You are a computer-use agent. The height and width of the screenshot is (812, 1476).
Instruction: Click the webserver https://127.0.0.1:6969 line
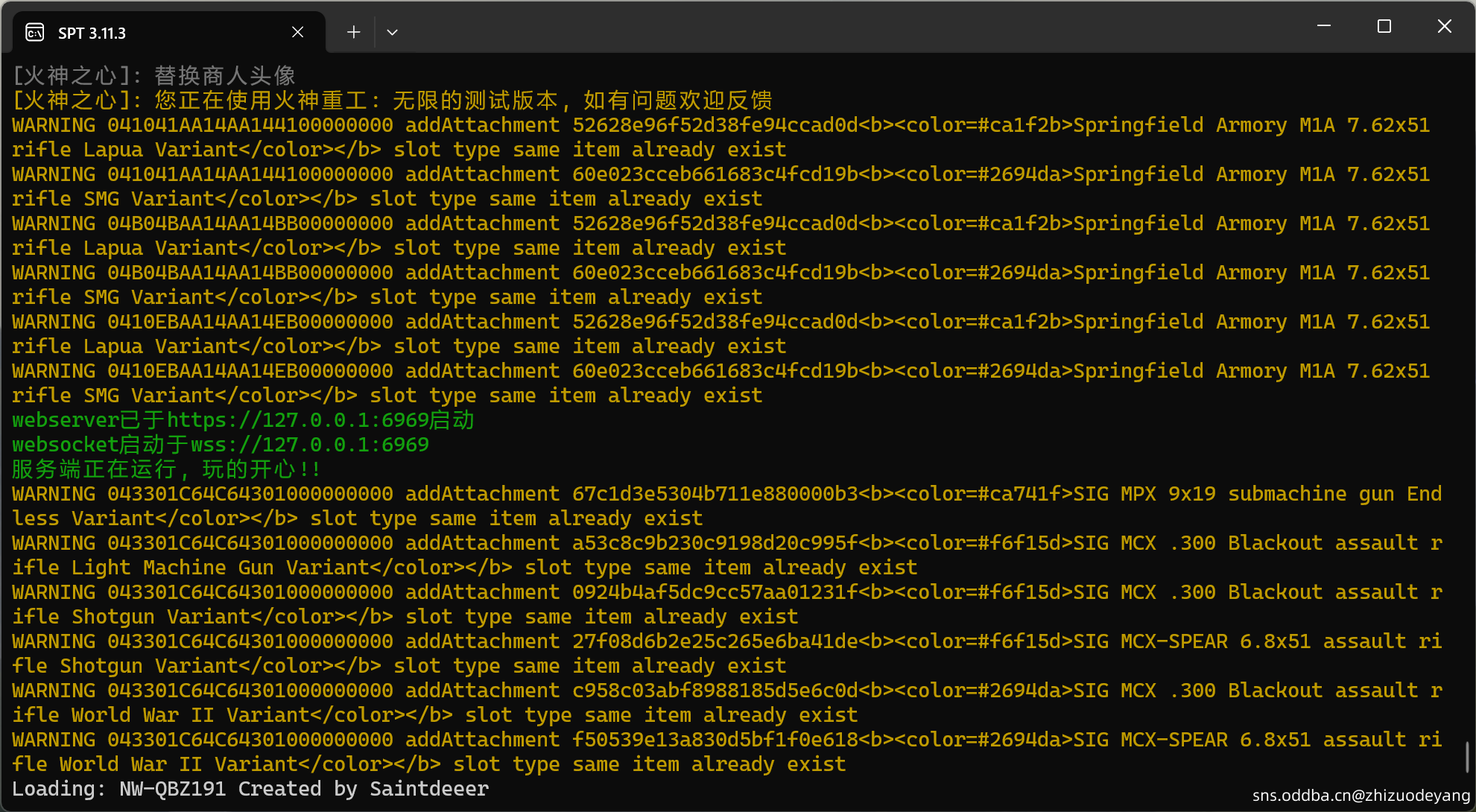coord(243,420)
